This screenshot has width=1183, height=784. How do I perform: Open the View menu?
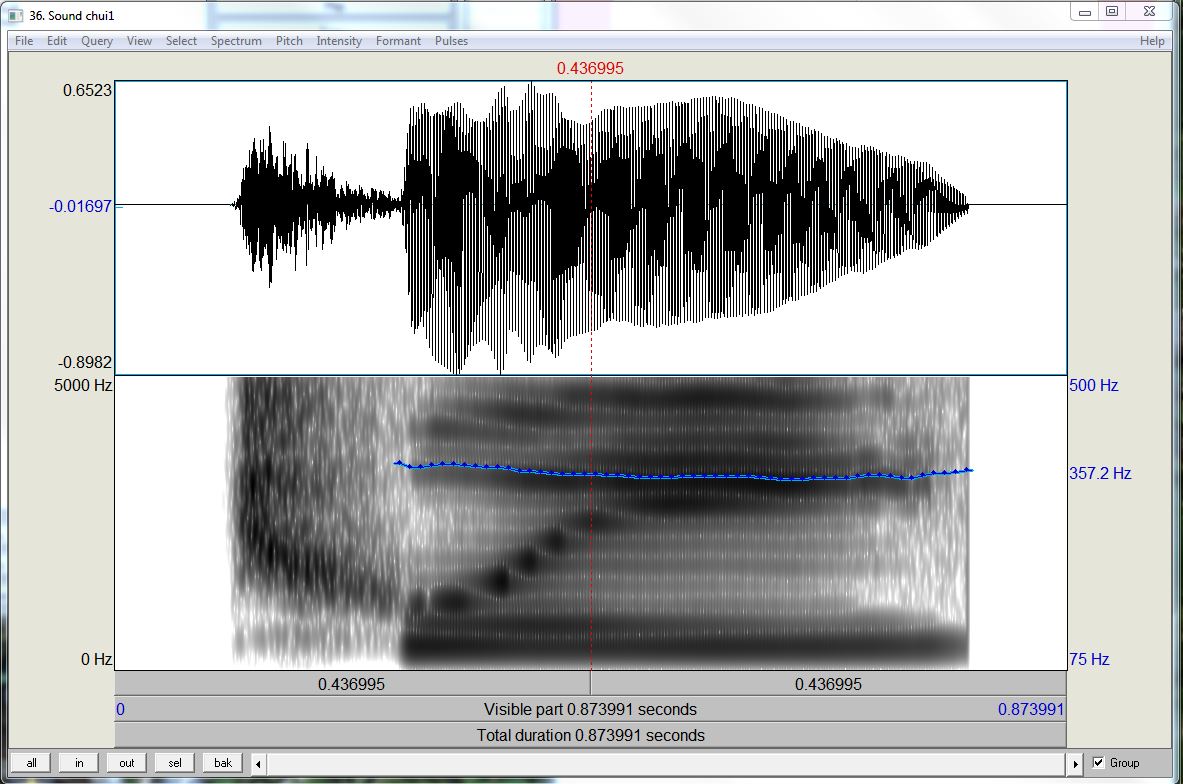coord(139,41)
